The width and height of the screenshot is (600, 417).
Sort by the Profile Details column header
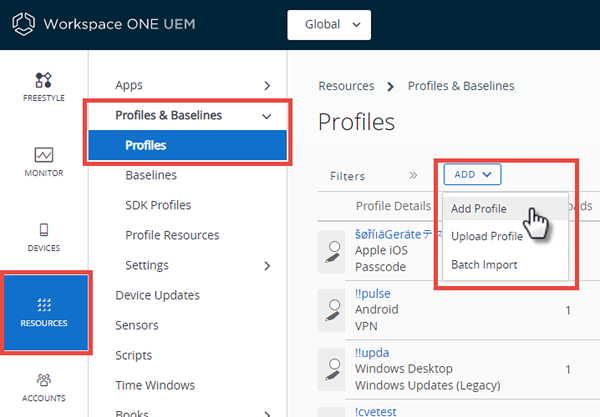pos(393,206)
